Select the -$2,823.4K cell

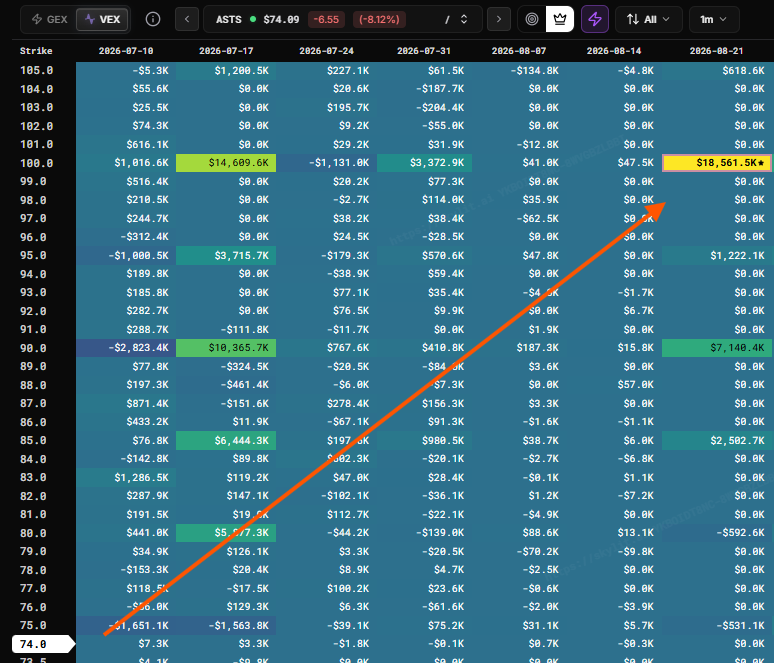[x=126, y=348]
